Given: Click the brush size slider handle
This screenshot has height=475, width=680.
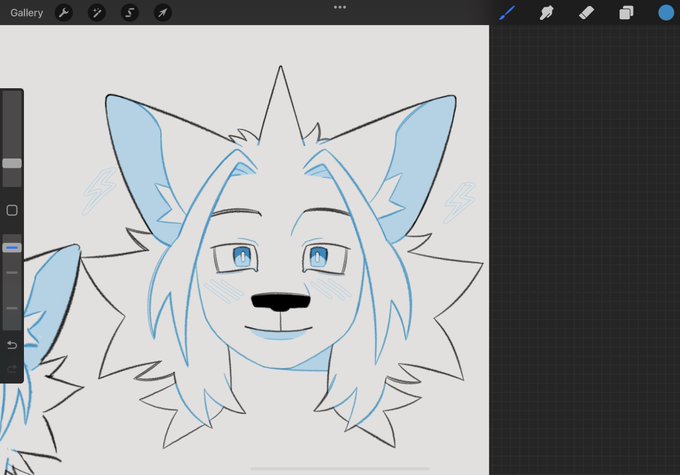Looking at the screenshot, I should pos(12,163).
